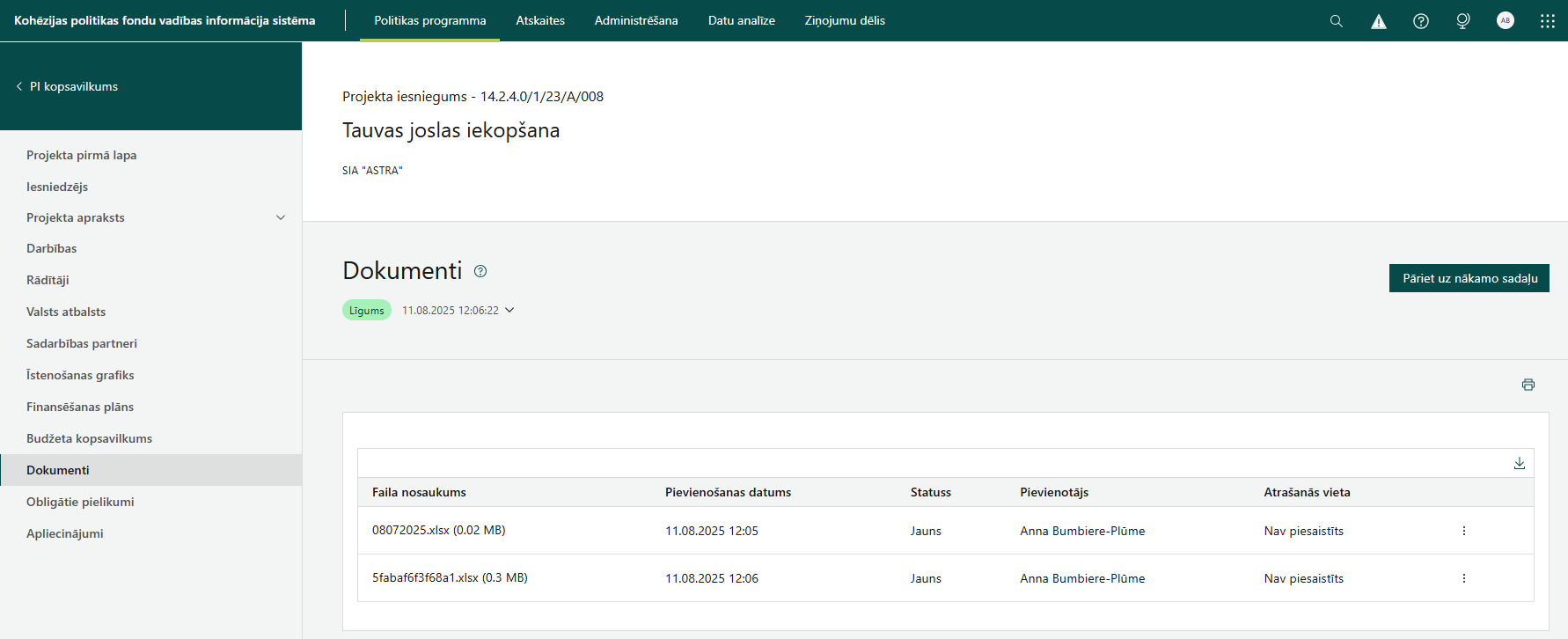
Task: Select Dokumenti in the sidebar
Action: (151, 470)
